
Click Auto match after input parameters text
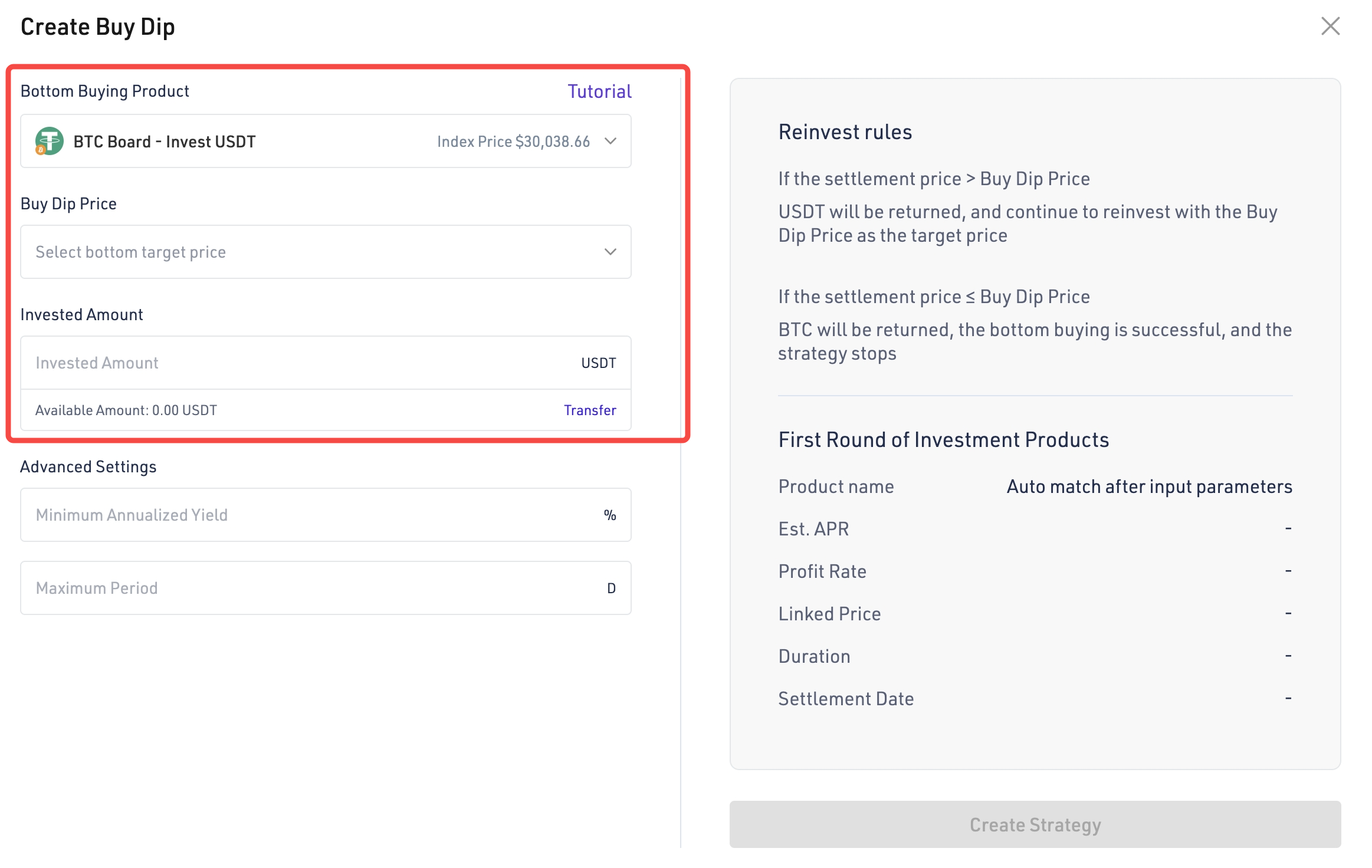click(x=1150, y=487)
